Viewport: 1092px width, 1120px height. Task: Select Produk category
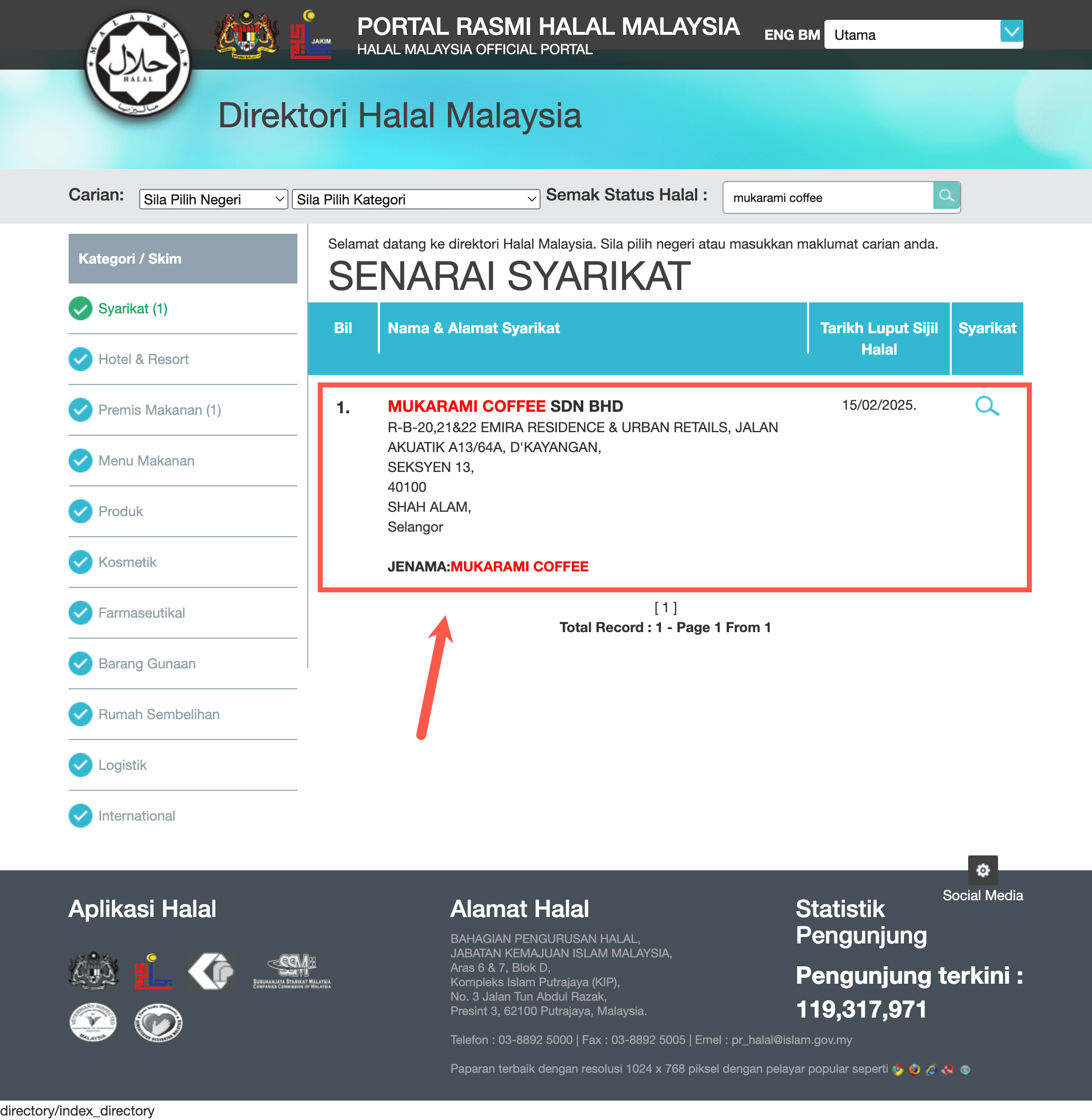coord(120,512)
